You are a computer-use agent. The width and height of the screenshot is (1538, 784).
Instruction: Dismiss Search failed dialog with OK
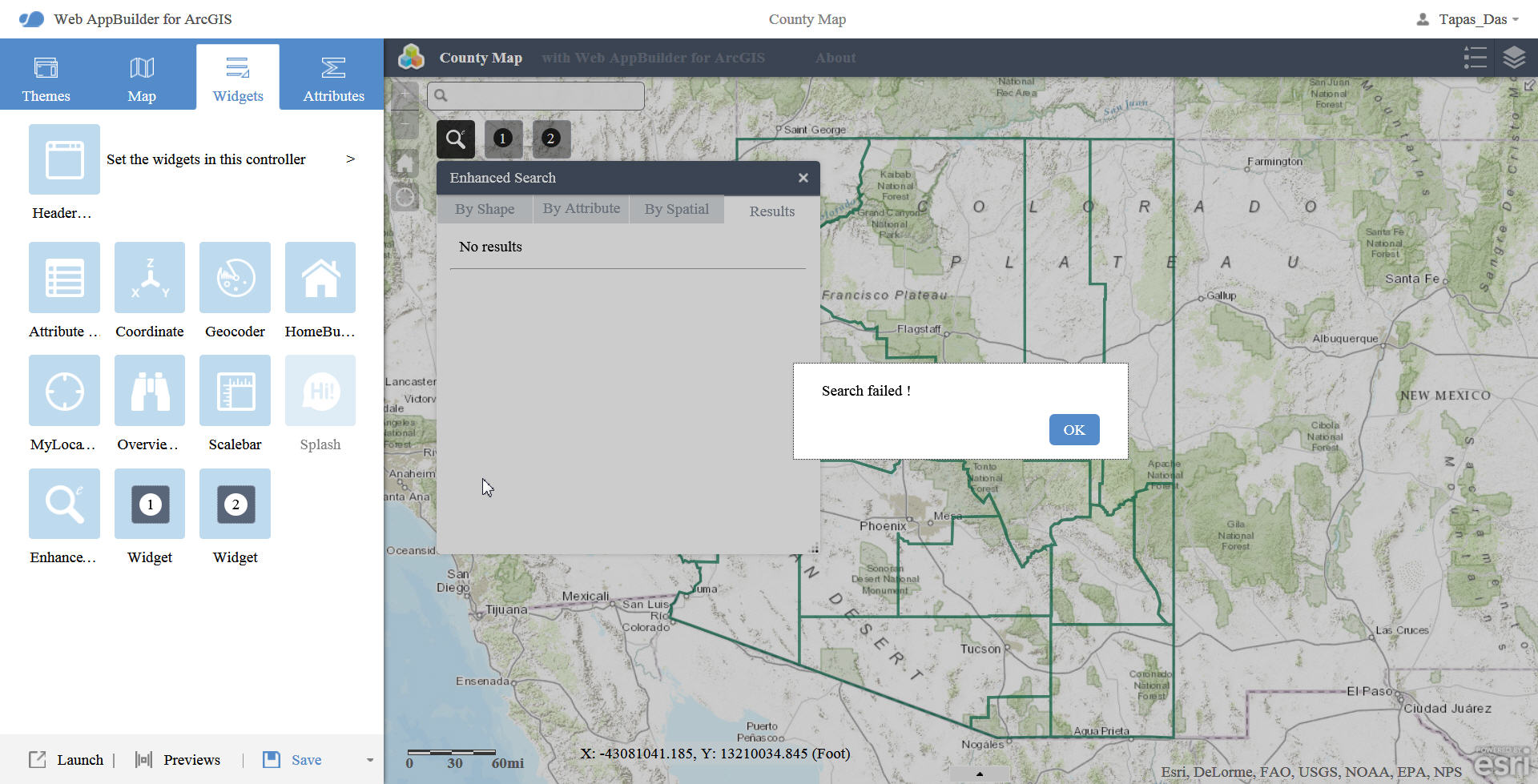pyautogui.click(x=1073, y=429)
